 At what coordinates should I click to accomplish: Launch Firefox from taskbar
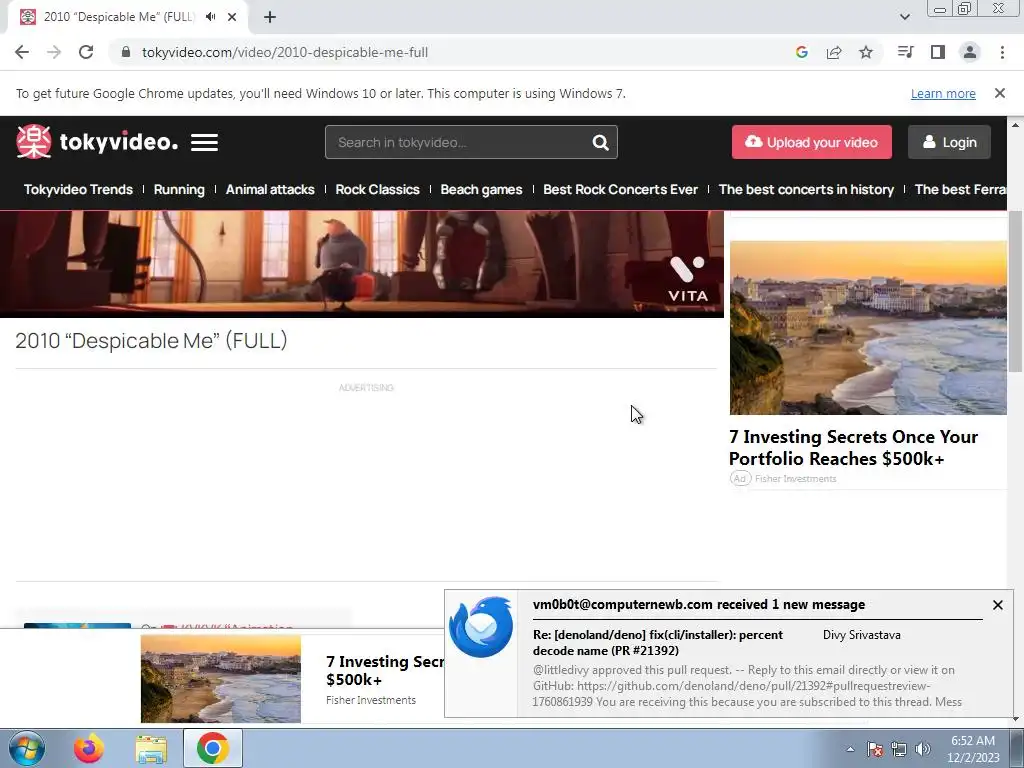pyautogui.click(x=88, y=748)
